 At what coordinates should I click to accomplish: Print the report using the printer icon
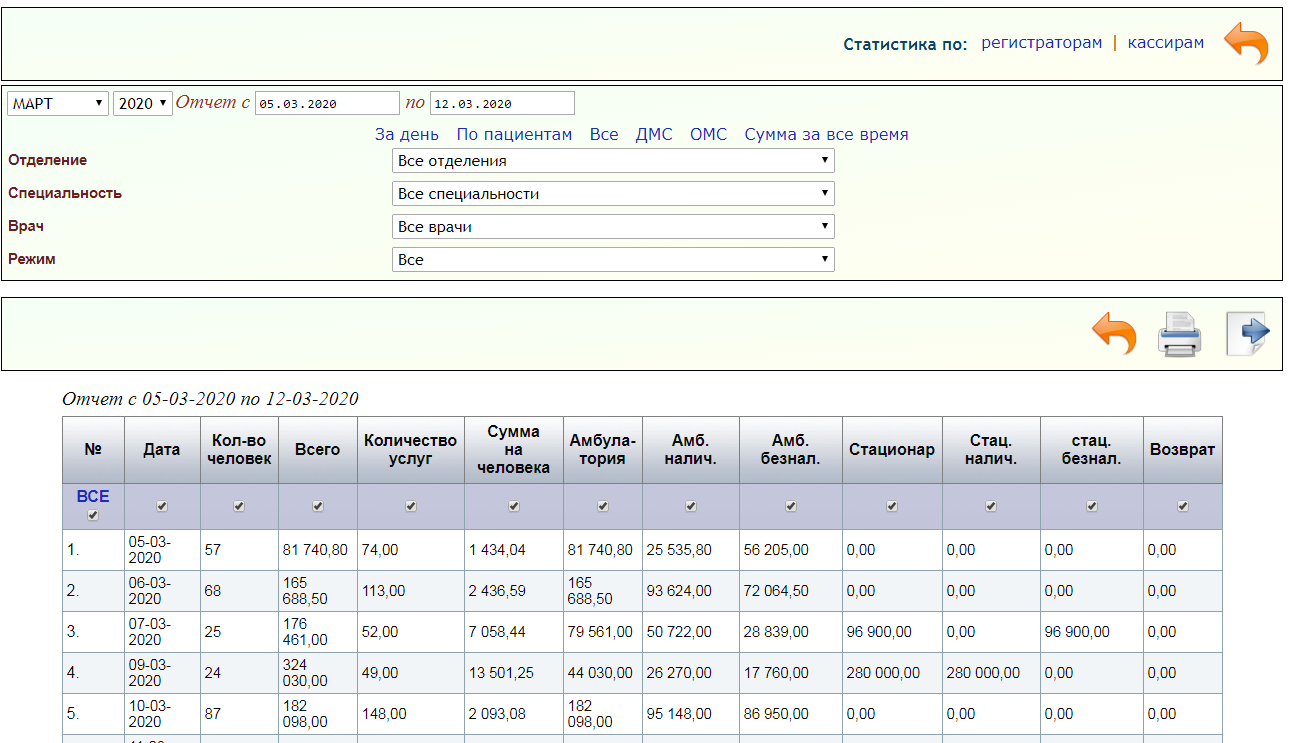pos(1179,334)
